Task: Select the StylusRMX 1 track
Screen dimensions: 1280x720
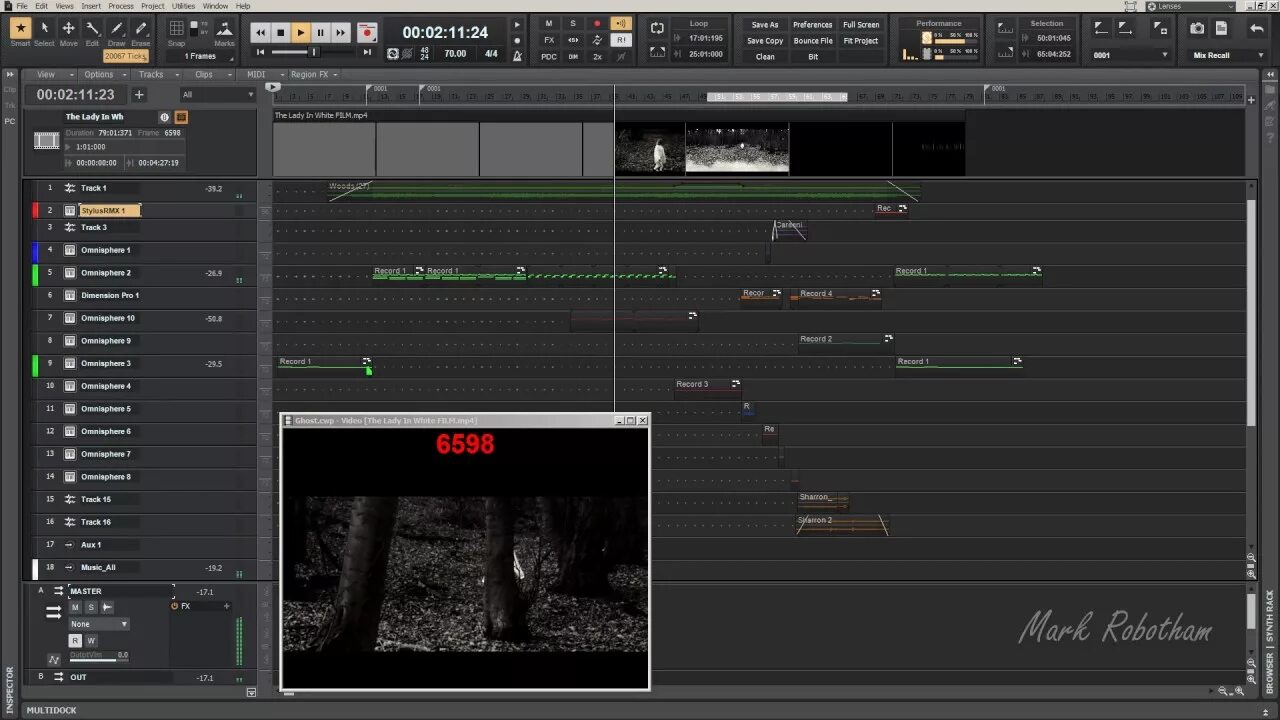Action: (110, 211)
